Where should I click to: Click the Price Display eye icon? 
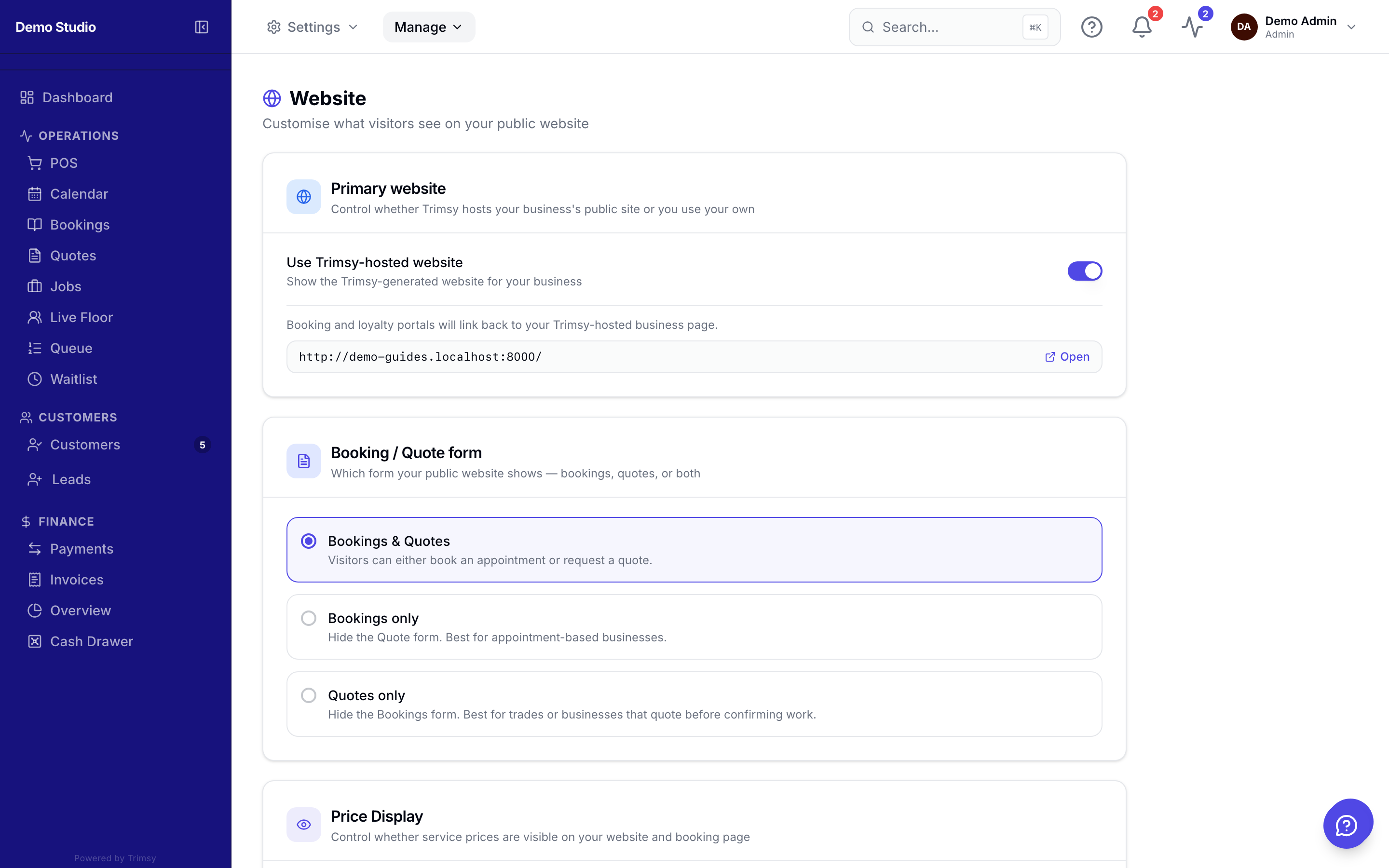pos(304,825)
